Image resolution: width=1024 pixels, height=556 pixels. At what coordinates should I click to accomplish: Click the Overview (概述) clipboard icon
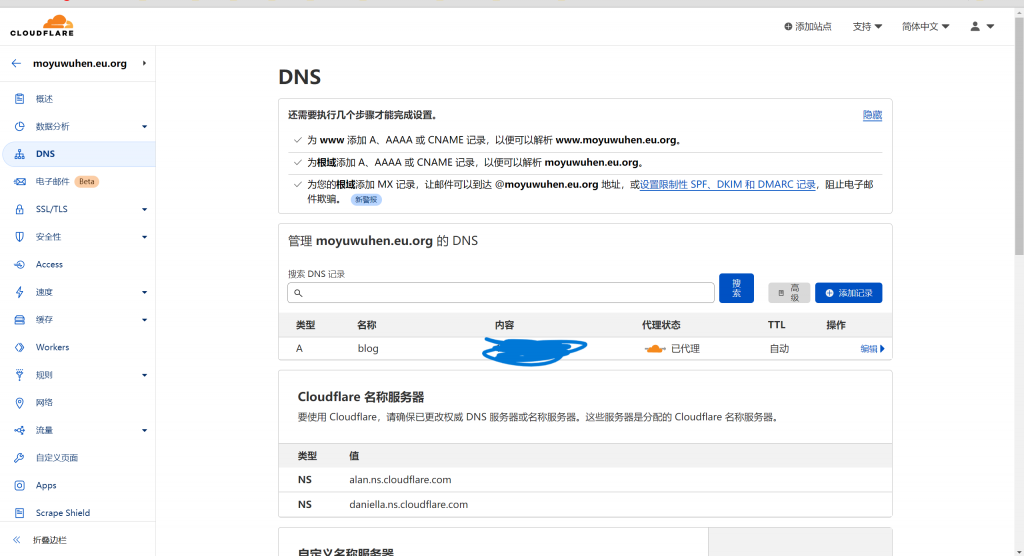click(x=20, y=99)
